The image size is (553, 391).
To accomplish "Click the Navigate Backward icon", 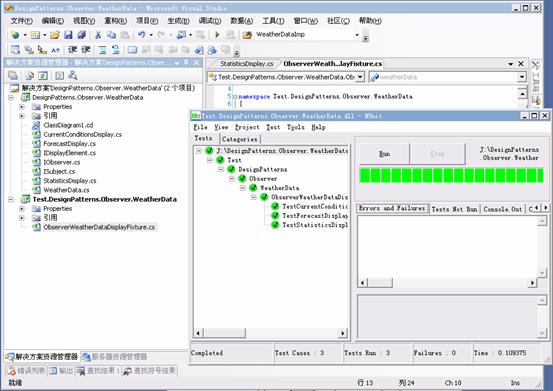I will tap(182, 35).
